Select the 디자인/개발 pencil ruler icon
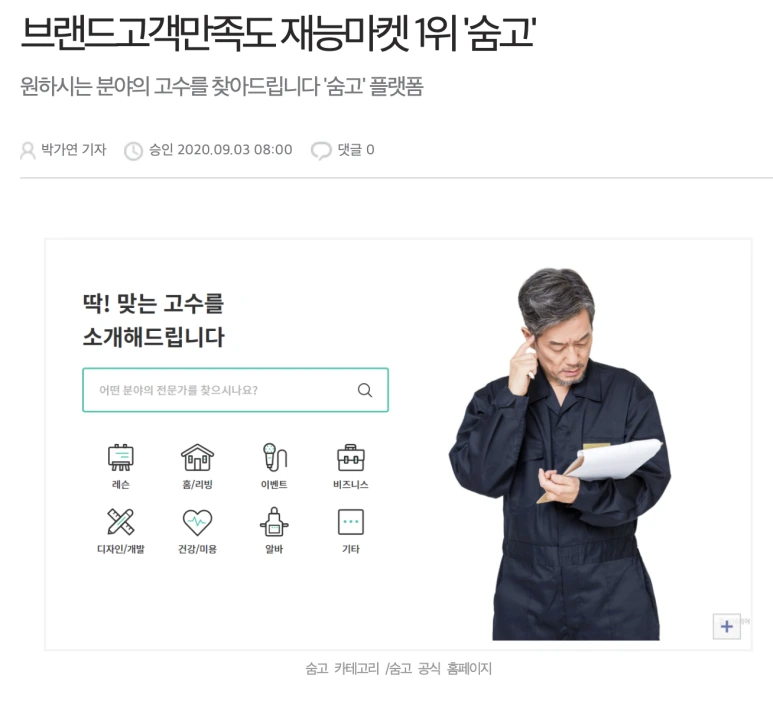This screenshot has width=773, height=701. tap(121, 522)
